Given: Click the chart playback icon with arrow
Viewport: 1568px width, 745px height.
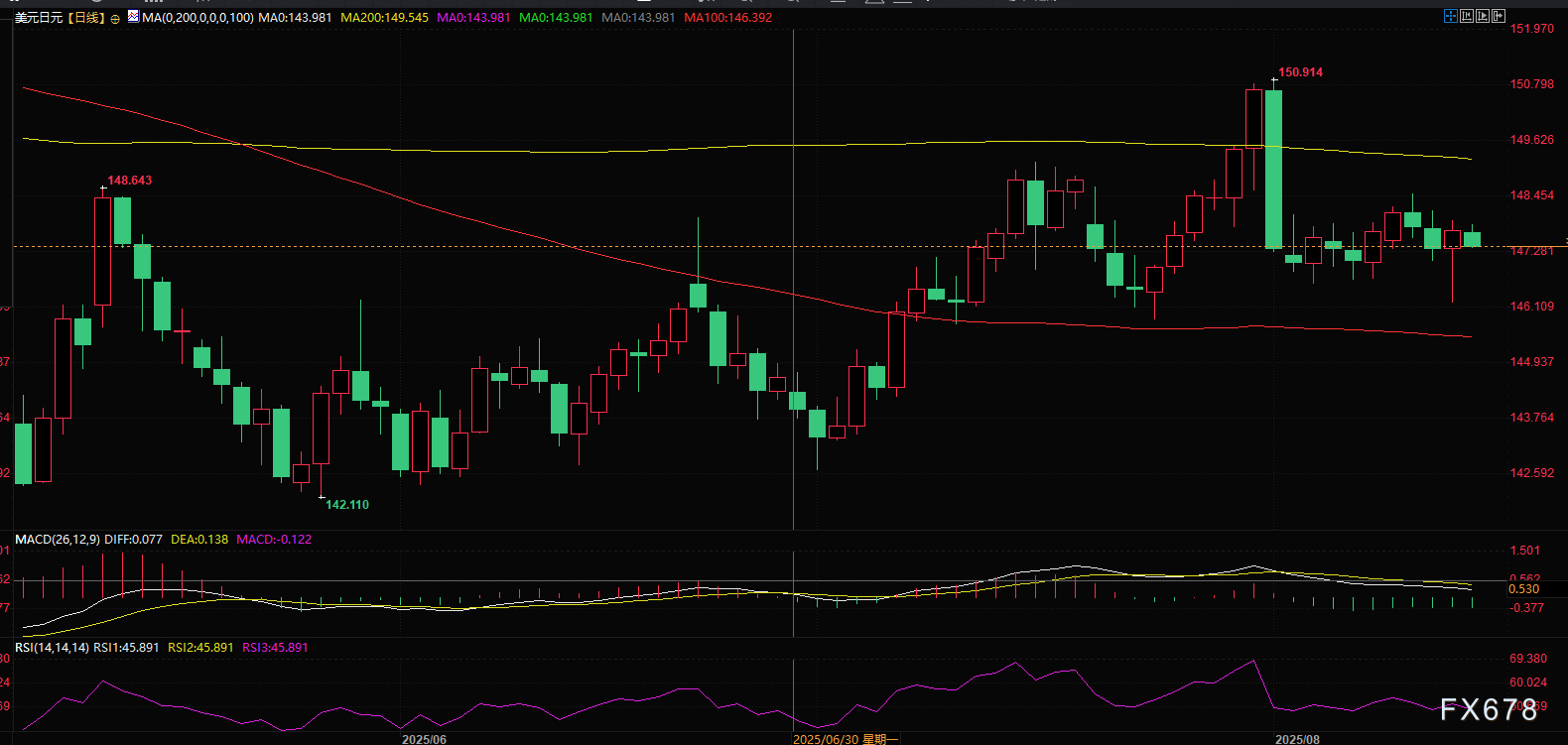Looking at the screenshot, I should point(1483,16).
